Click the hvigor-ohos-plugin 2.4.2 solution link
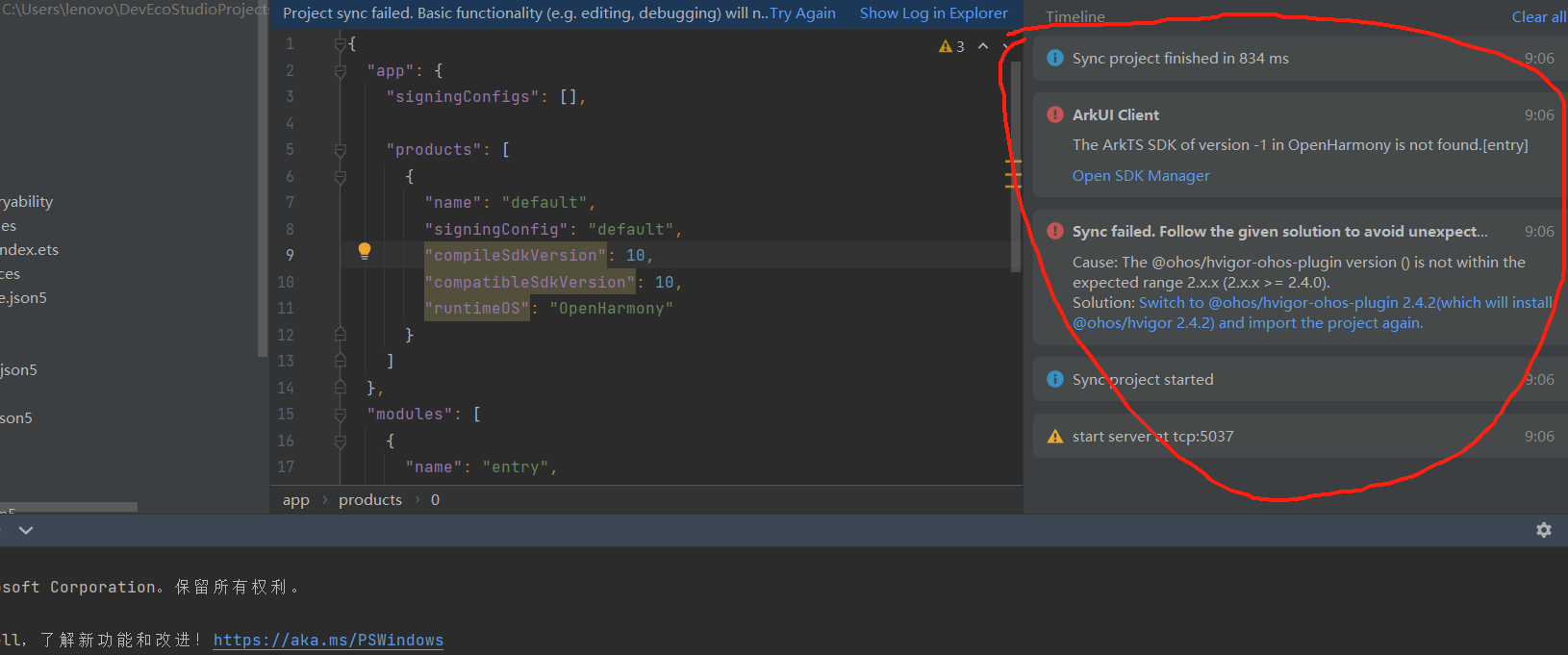 click(1312, 313)
